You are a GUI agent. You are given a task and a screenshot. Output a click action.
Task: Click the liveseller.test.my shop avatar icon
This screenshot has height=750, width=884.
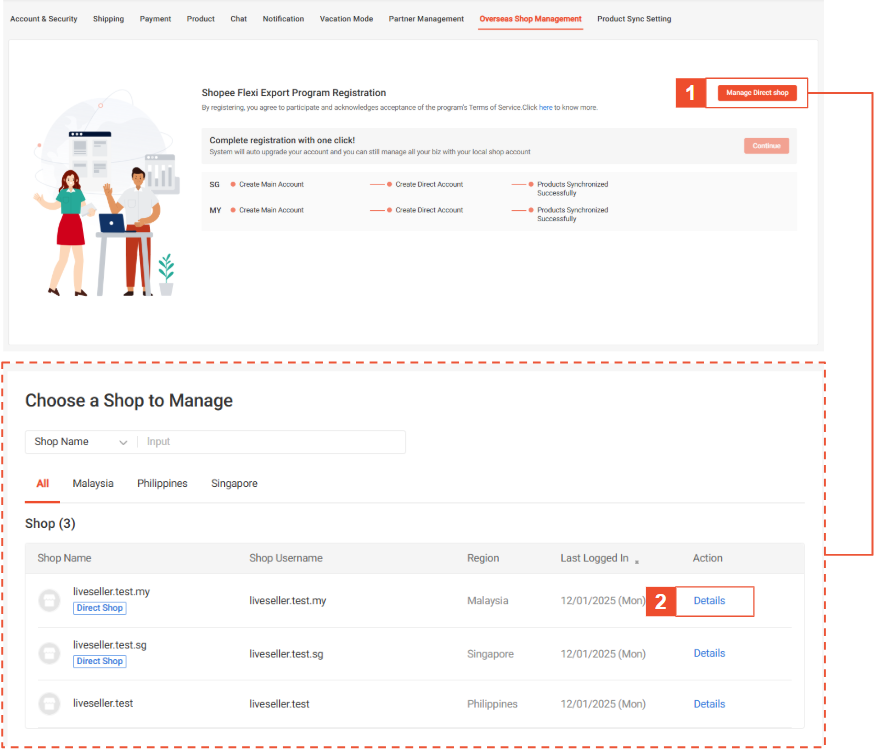[49, 600]
